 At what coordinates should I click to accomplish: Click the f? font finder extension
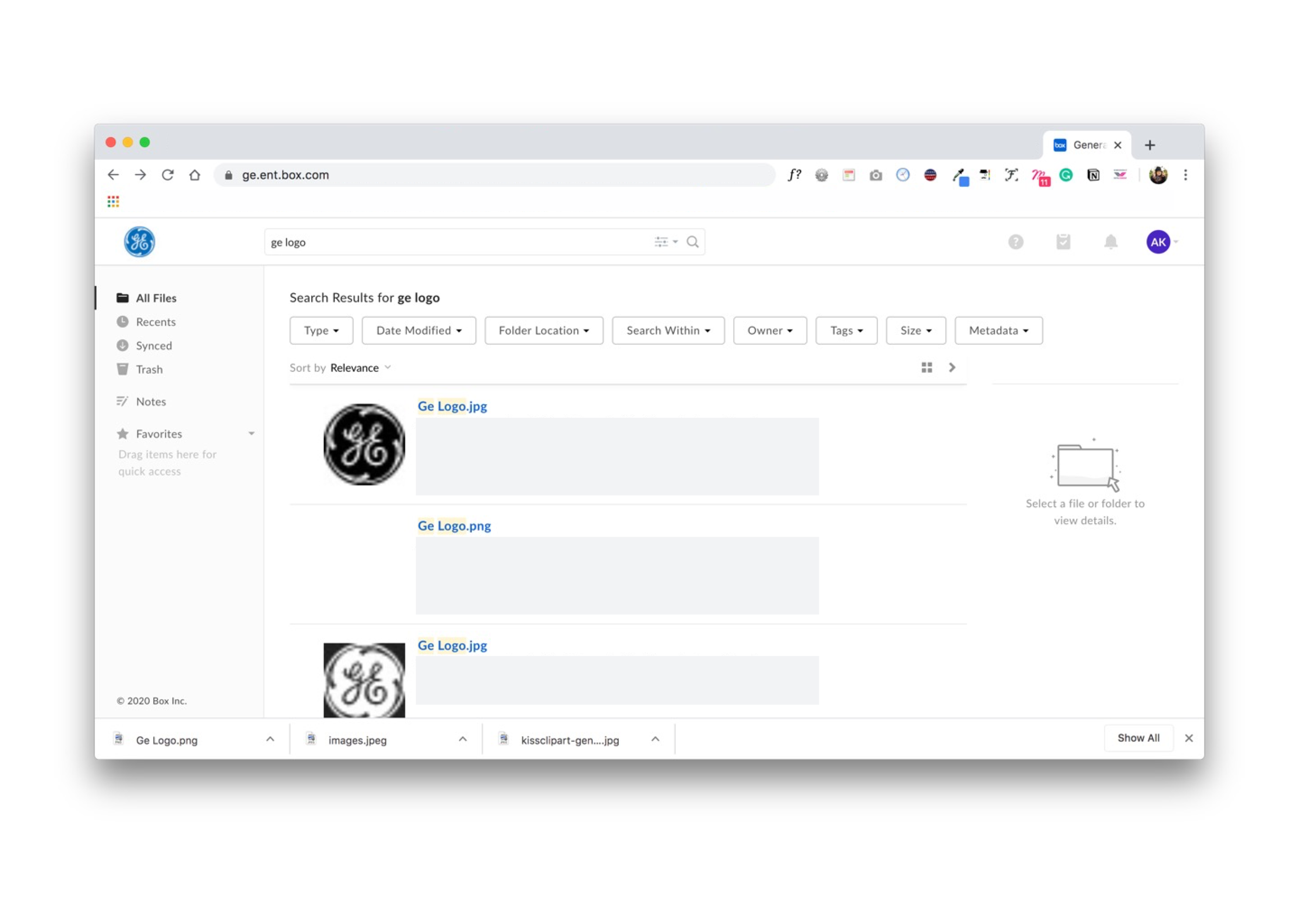coord(794,175)
